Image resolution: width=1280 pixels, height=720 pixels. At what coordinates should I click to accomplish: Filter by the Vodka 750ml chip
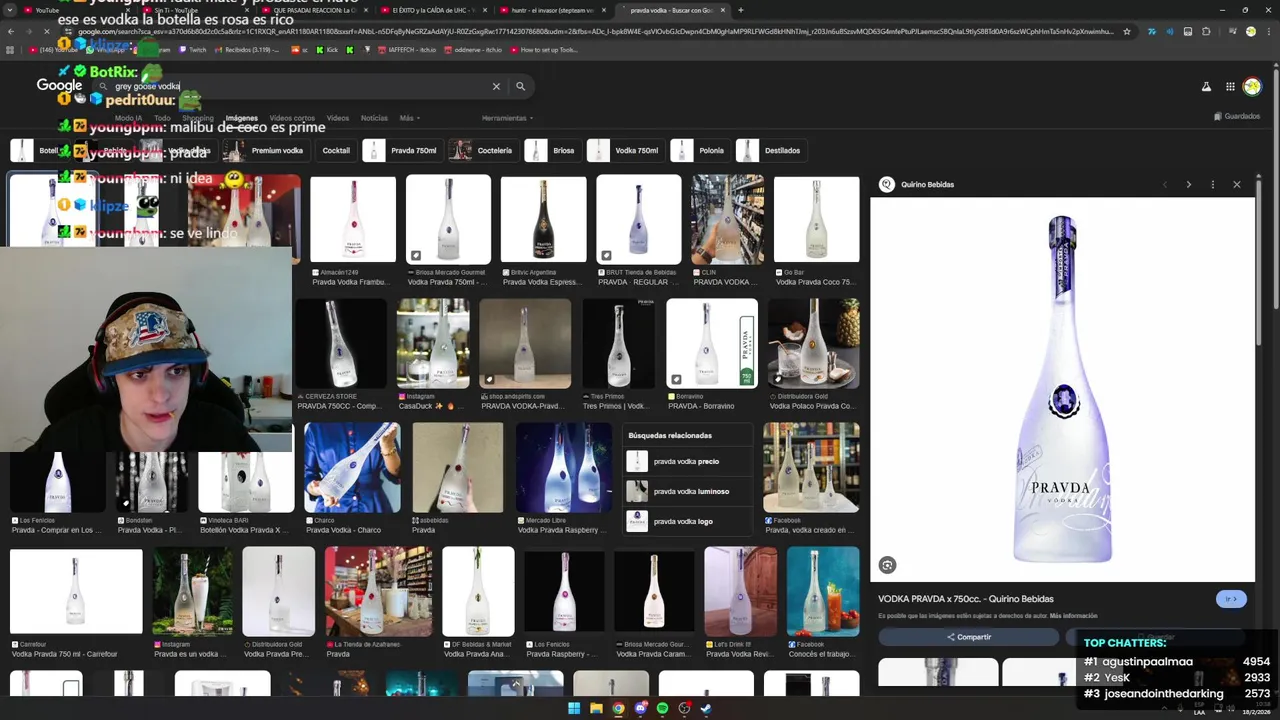tap(625, 151)
